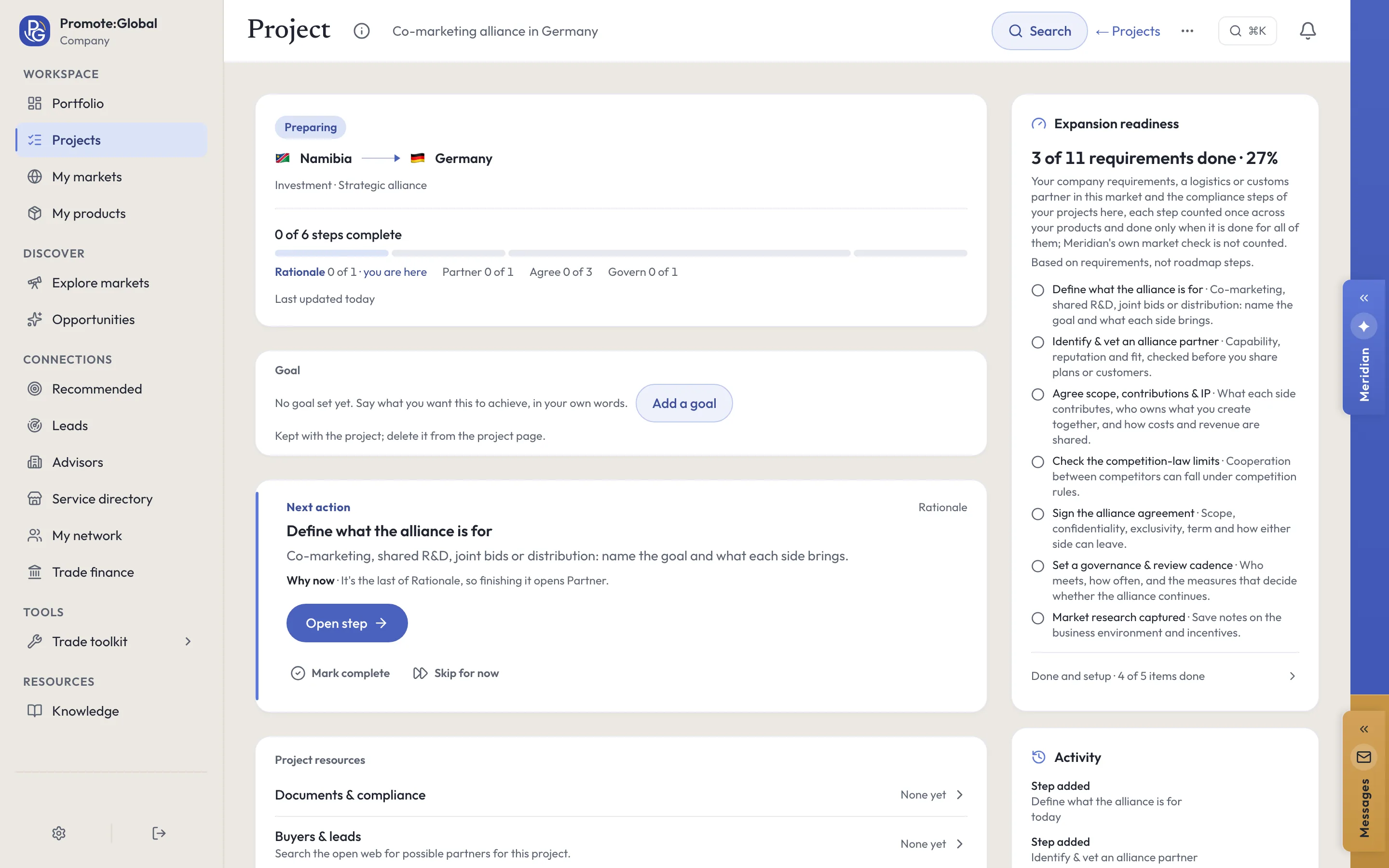Open Documents & compliance row chevron

[x=960, y=795]
